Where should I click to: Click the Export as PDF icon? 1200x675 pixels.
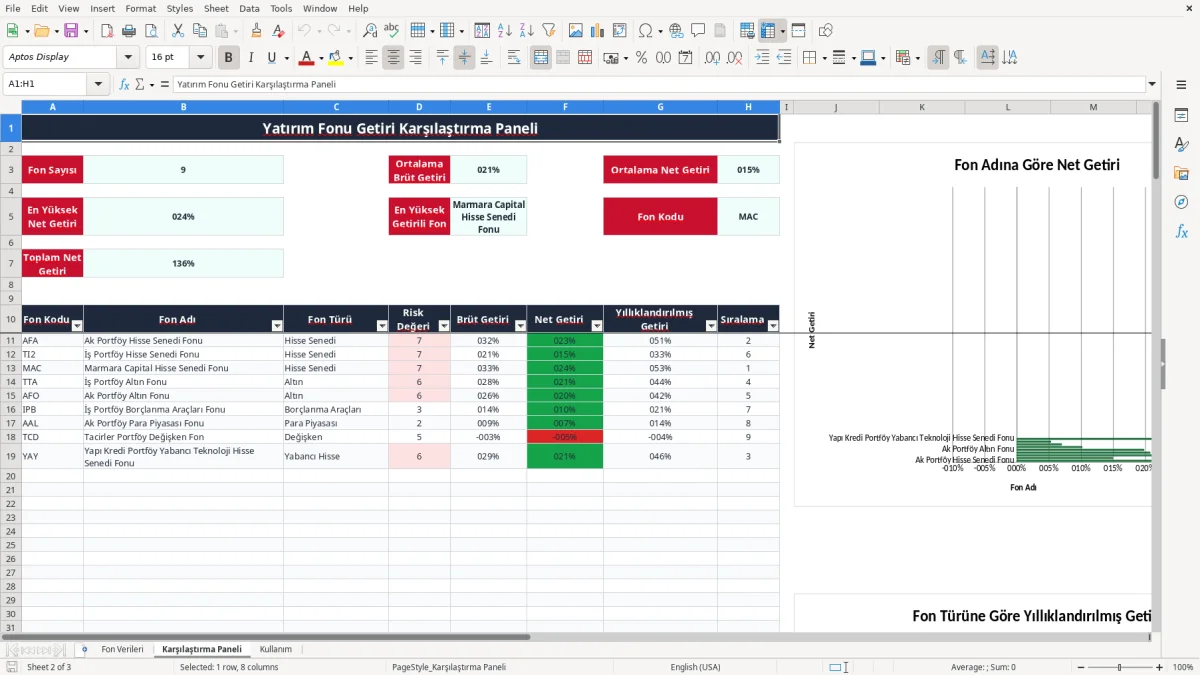[107, 31]
